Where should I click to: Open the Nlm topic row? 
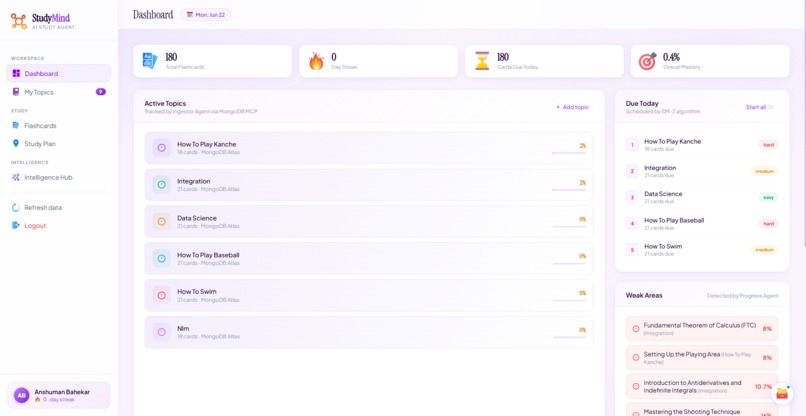(369, 332)
